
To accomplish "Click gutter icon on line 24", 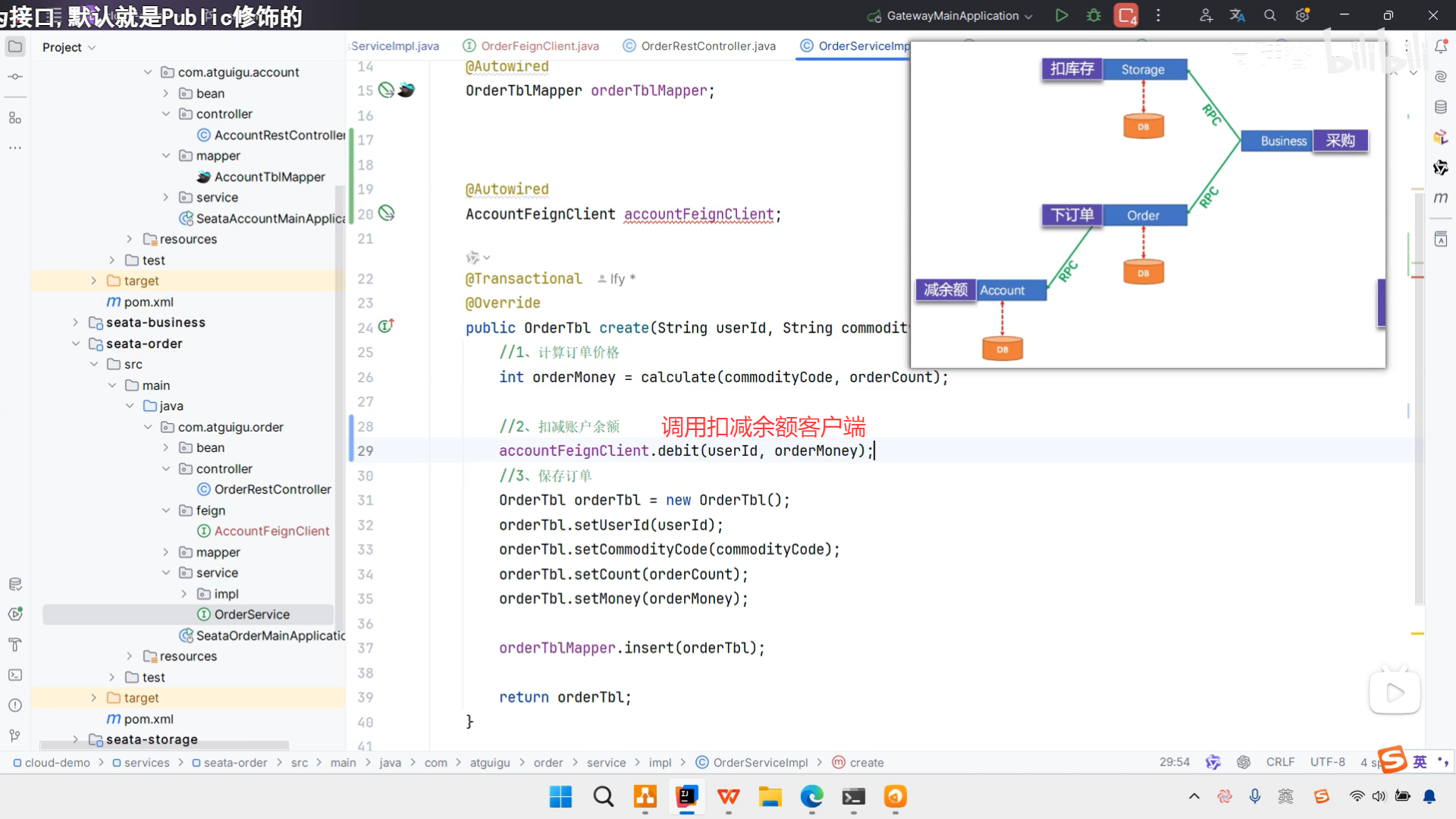I will pyautogui.click(x=386, y=327).
